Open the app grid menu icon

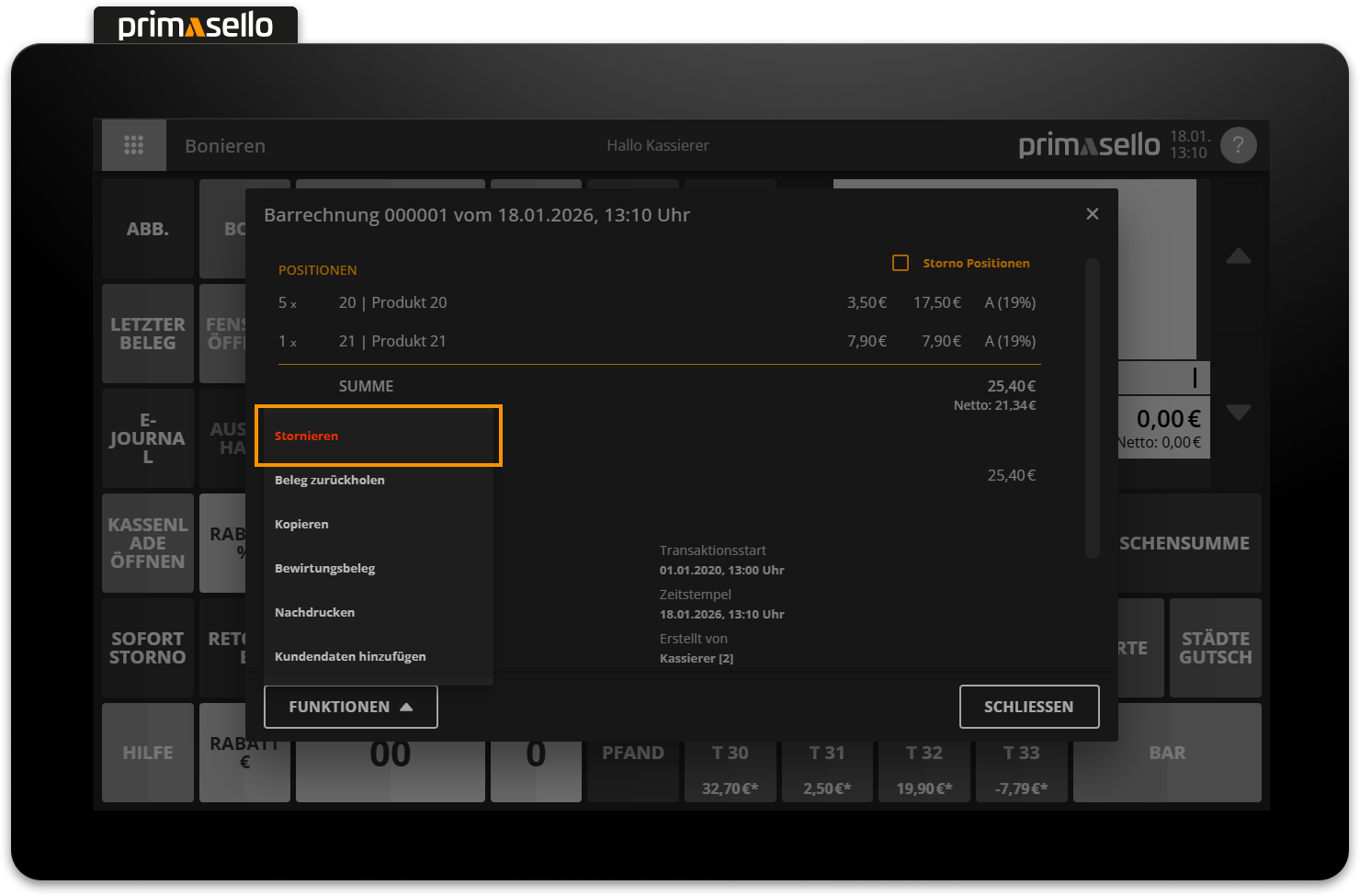click(133, 145)
